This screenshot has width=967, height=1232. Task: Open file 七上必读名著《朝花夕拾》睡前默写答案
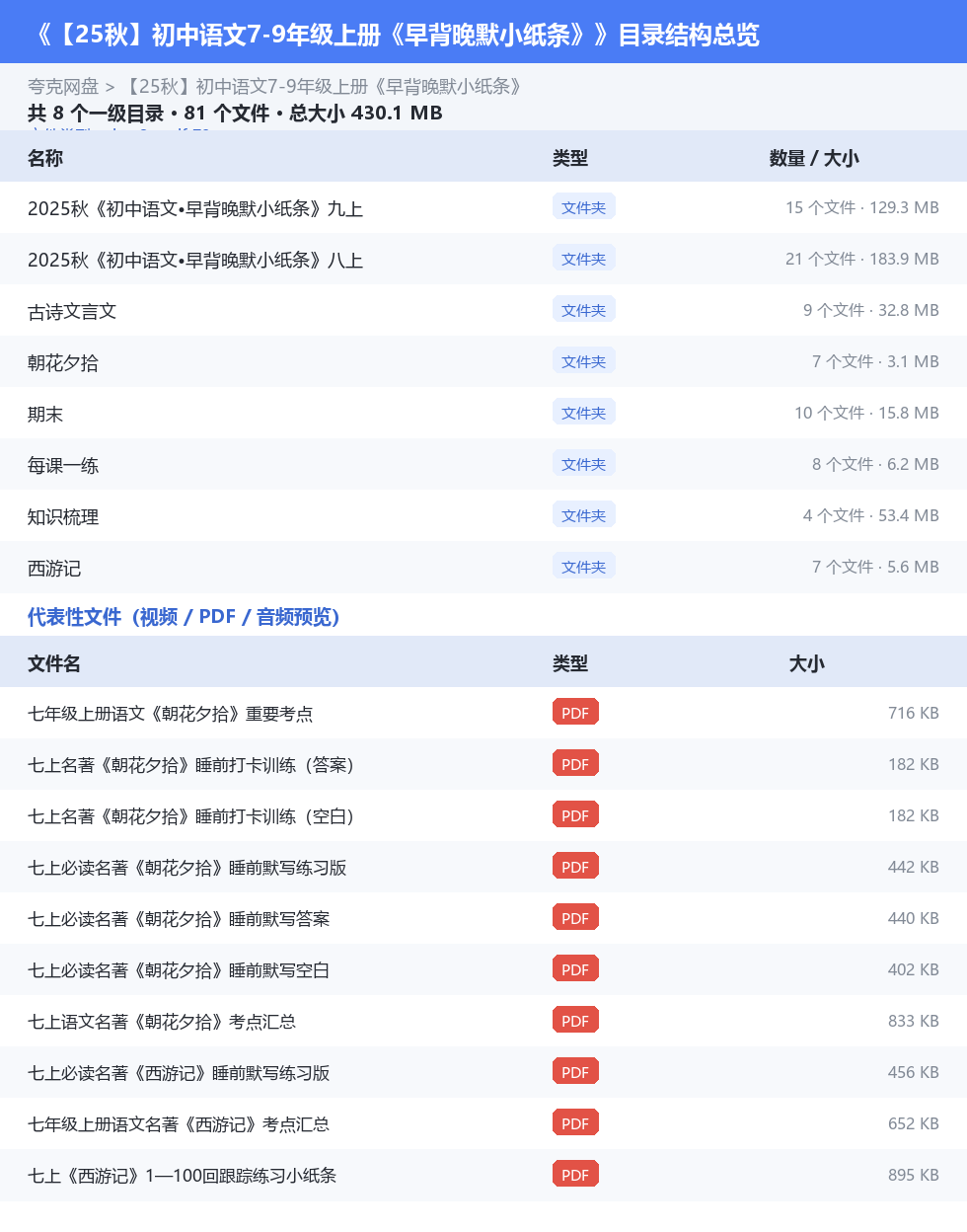point(179,919)
